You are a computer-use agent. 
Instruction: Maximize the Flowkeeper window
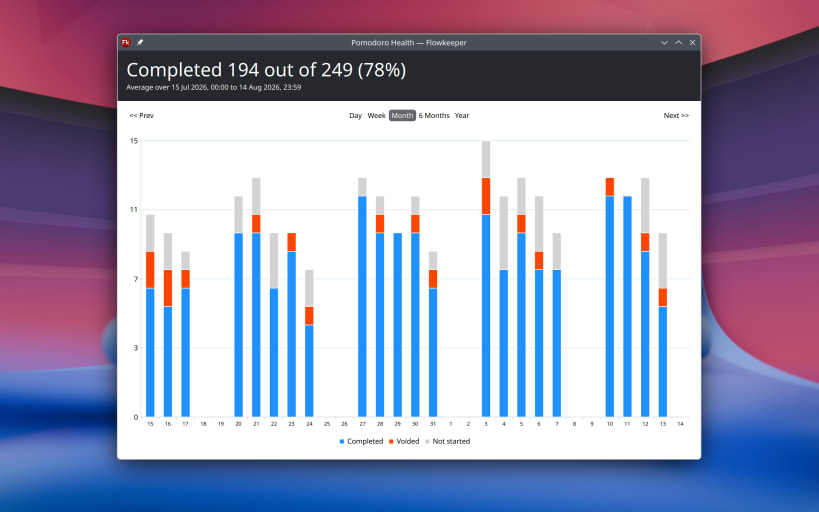coord(678,43)
